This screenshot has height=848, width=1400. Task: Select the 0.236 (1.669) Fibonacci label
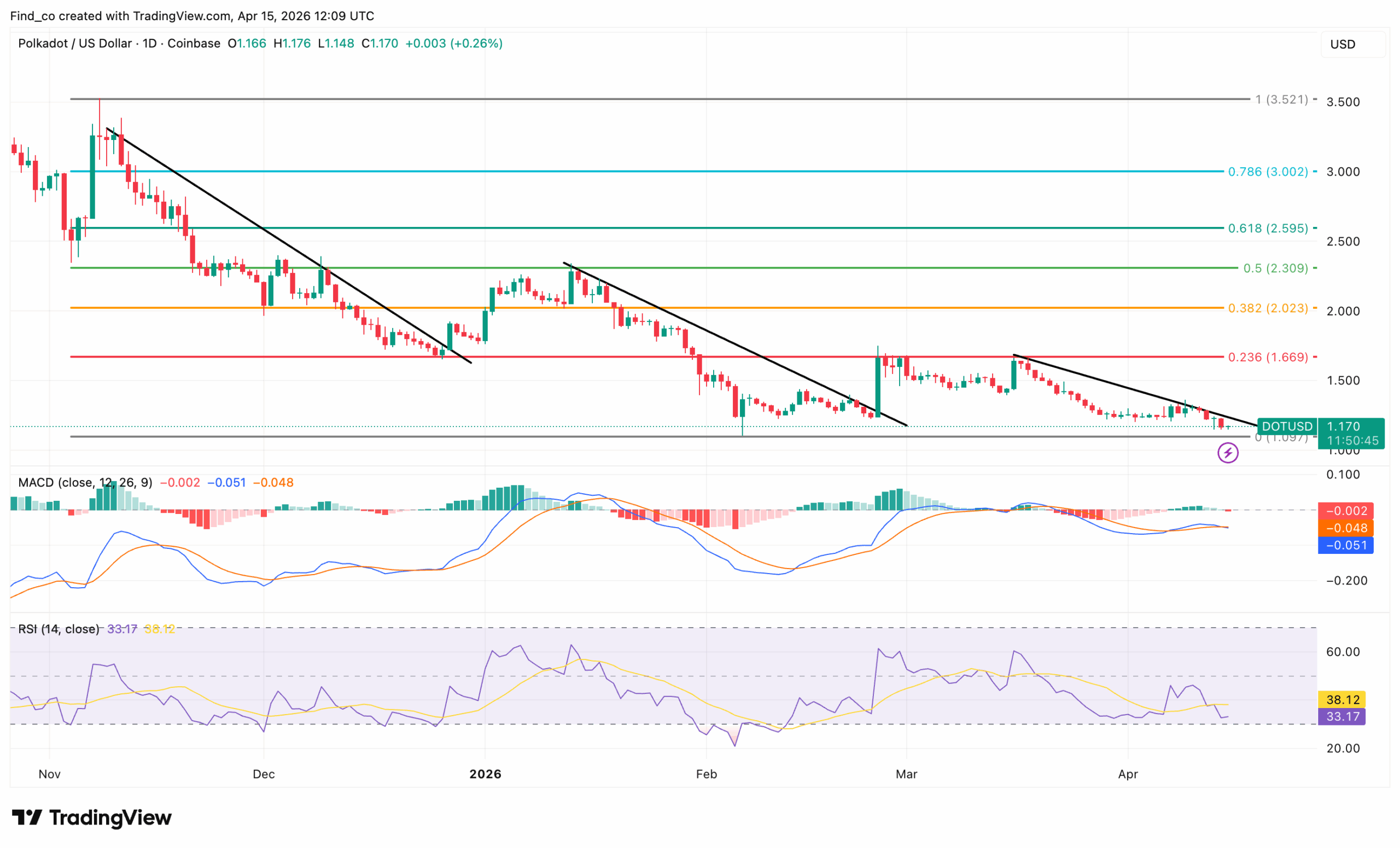point(1268,357)
